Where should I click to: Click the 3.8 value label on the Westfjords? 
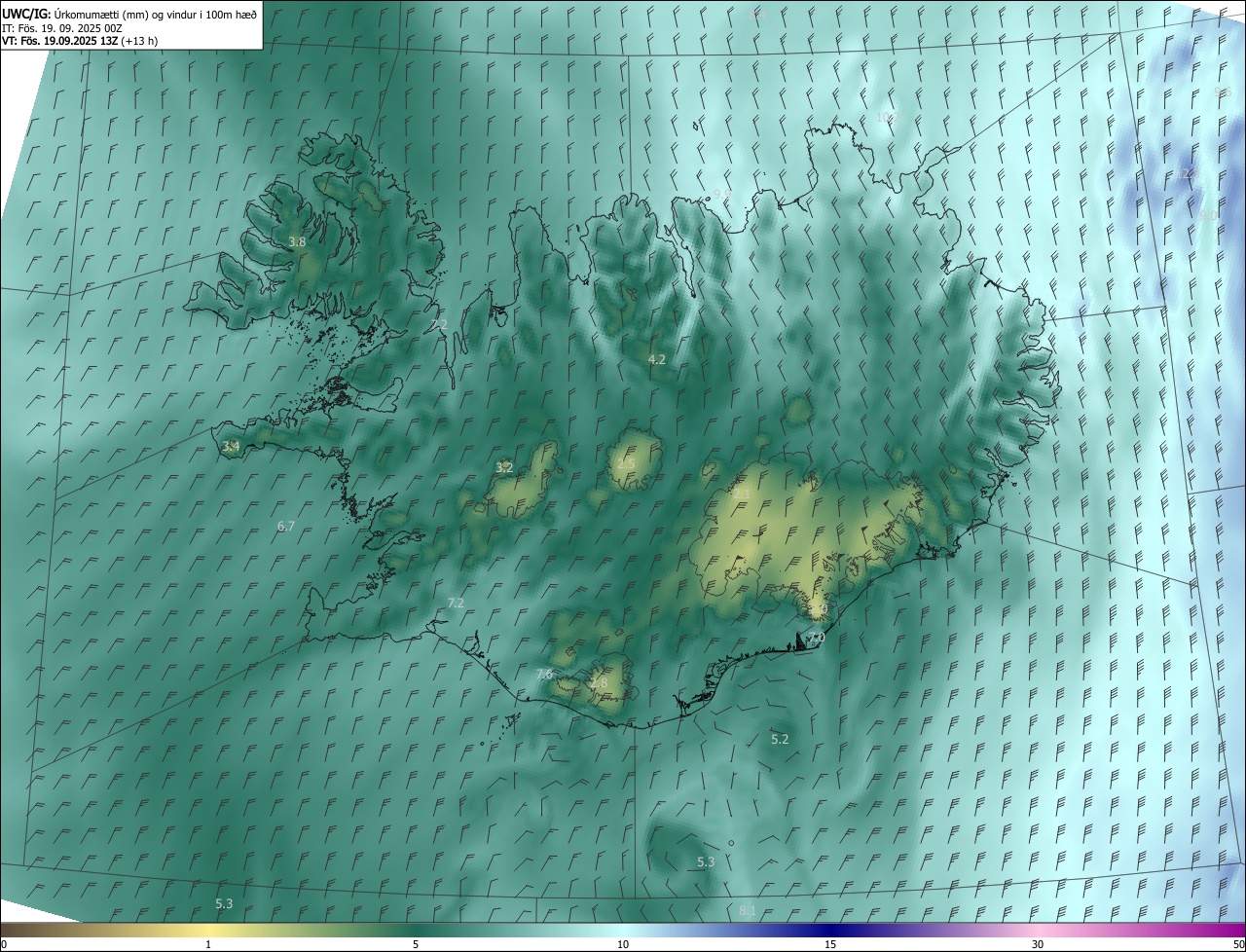point(297,242)
